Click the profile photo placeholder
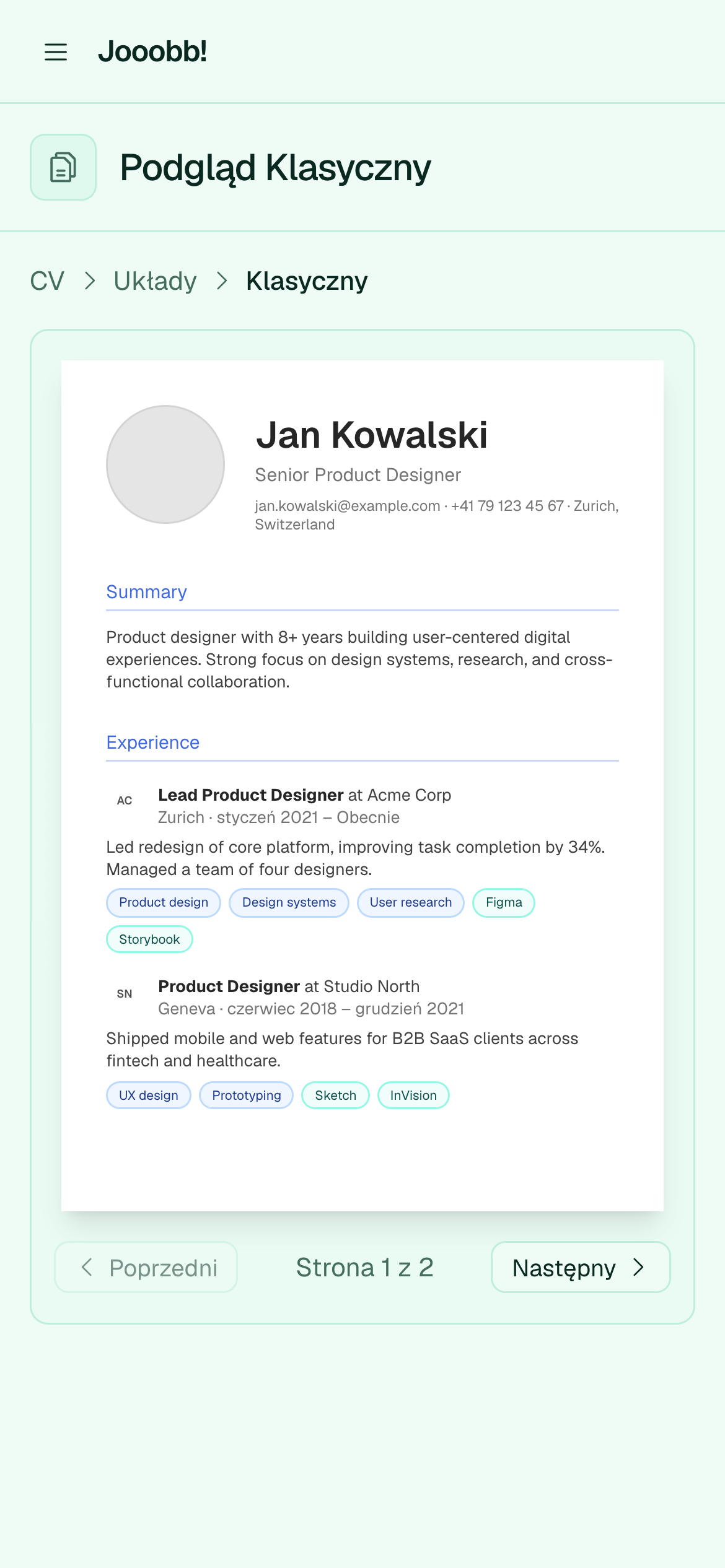 click(165, 464)
